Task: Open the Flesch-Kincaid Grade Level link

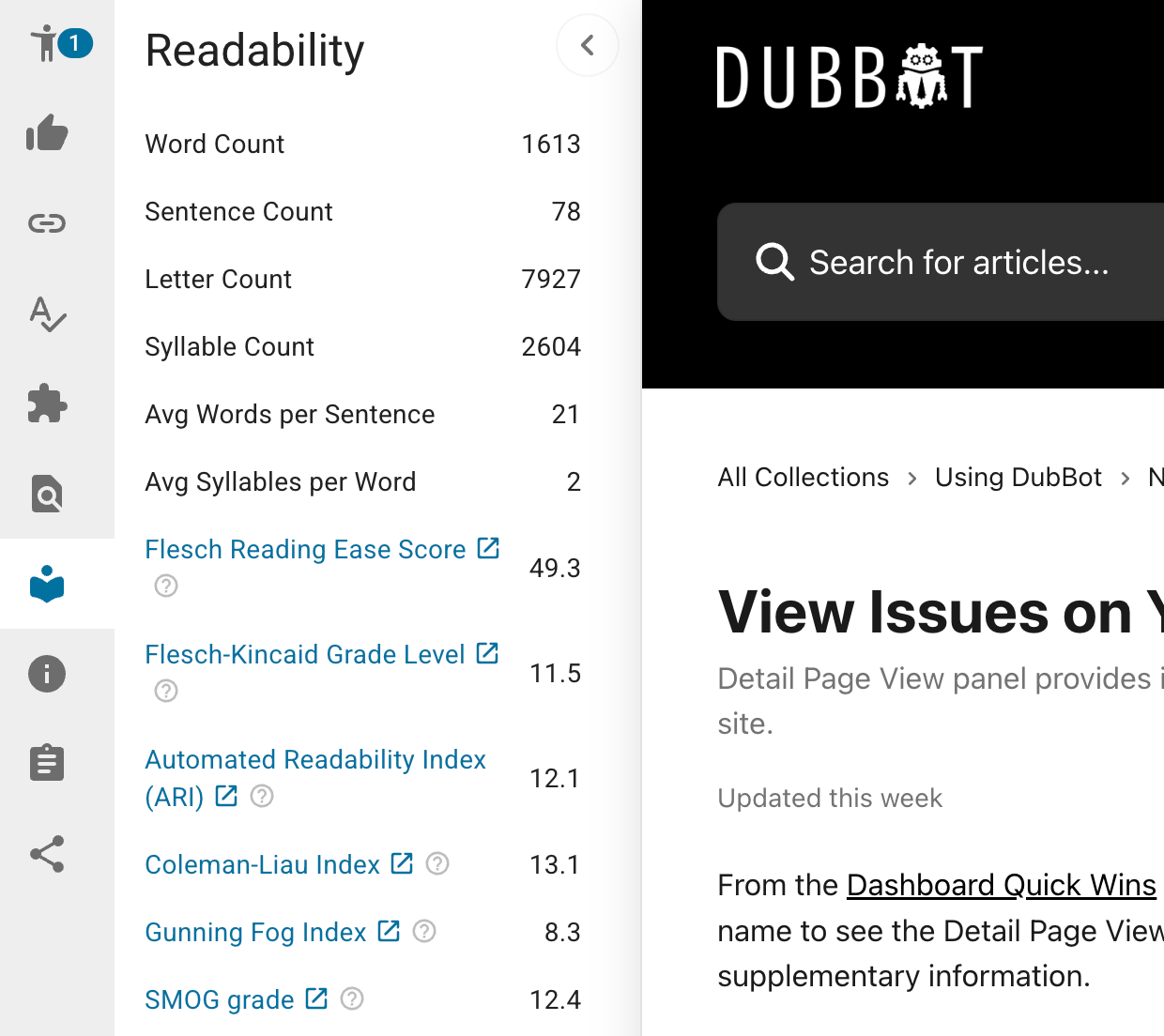Action: tap(305, 654)
